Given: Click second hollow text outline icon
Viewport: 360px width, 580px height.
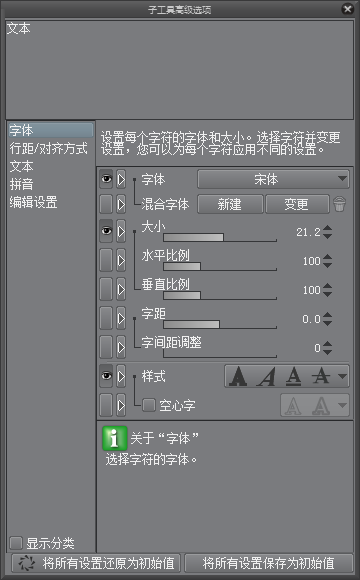Looking at the screenshot, I should click(321, 406).
